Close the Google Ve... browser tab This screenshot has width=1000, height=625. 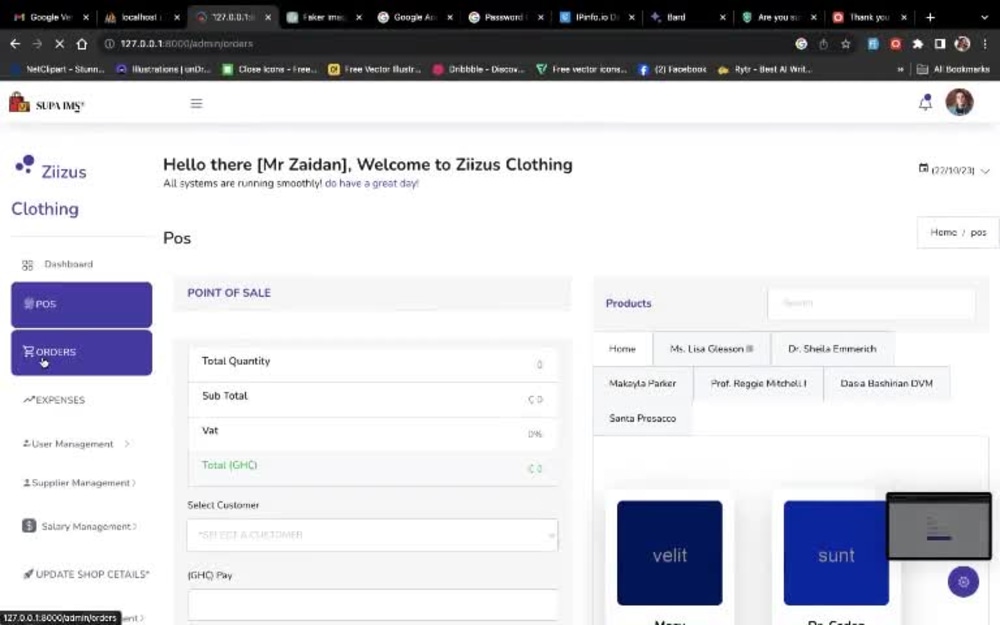[x=86, y=17]
